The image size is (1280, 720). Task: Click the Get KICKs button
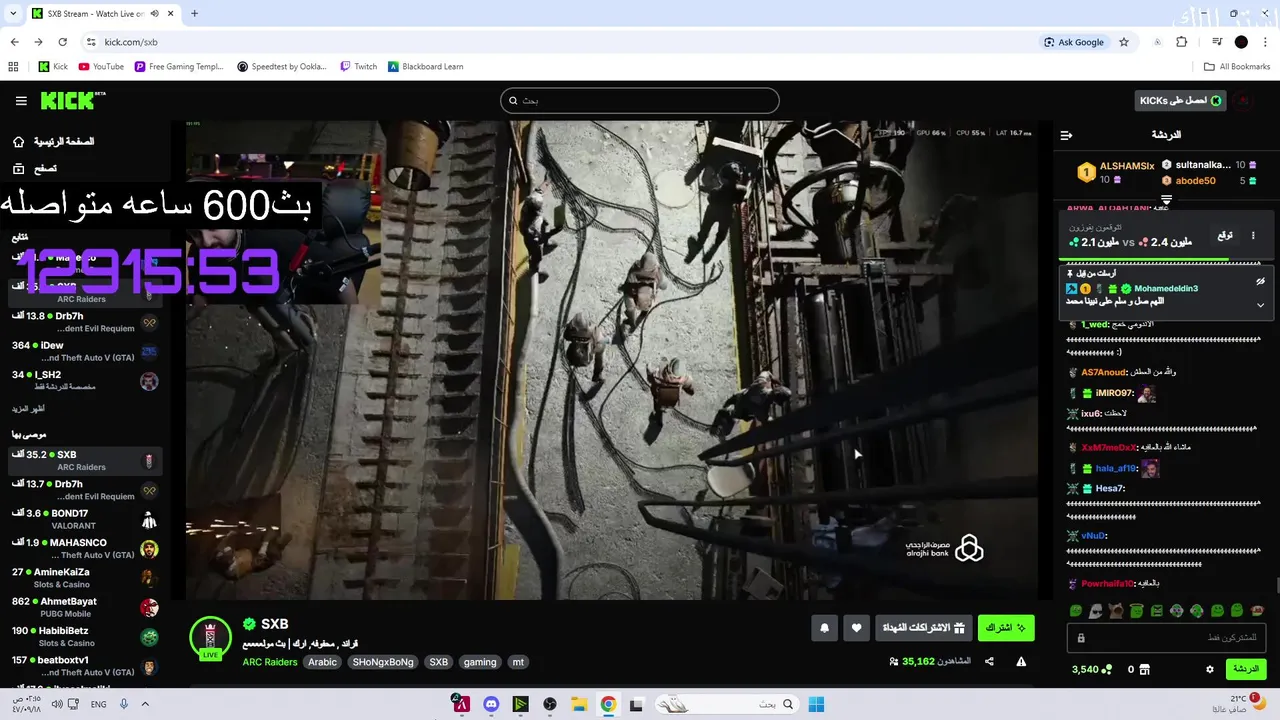[1182, 100]
